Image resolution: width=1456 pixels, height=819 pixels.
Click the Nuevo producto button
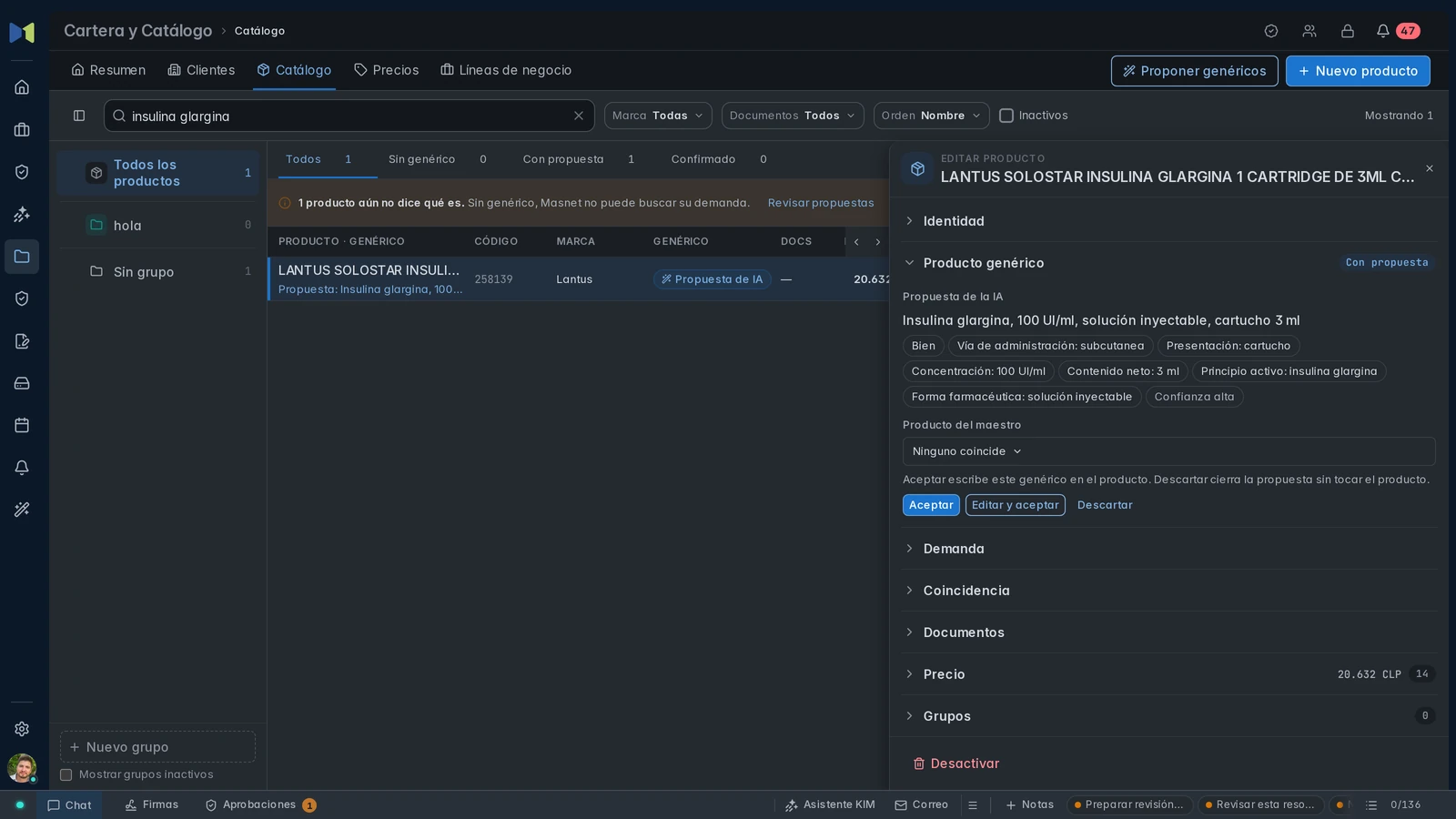[1358, 71]
